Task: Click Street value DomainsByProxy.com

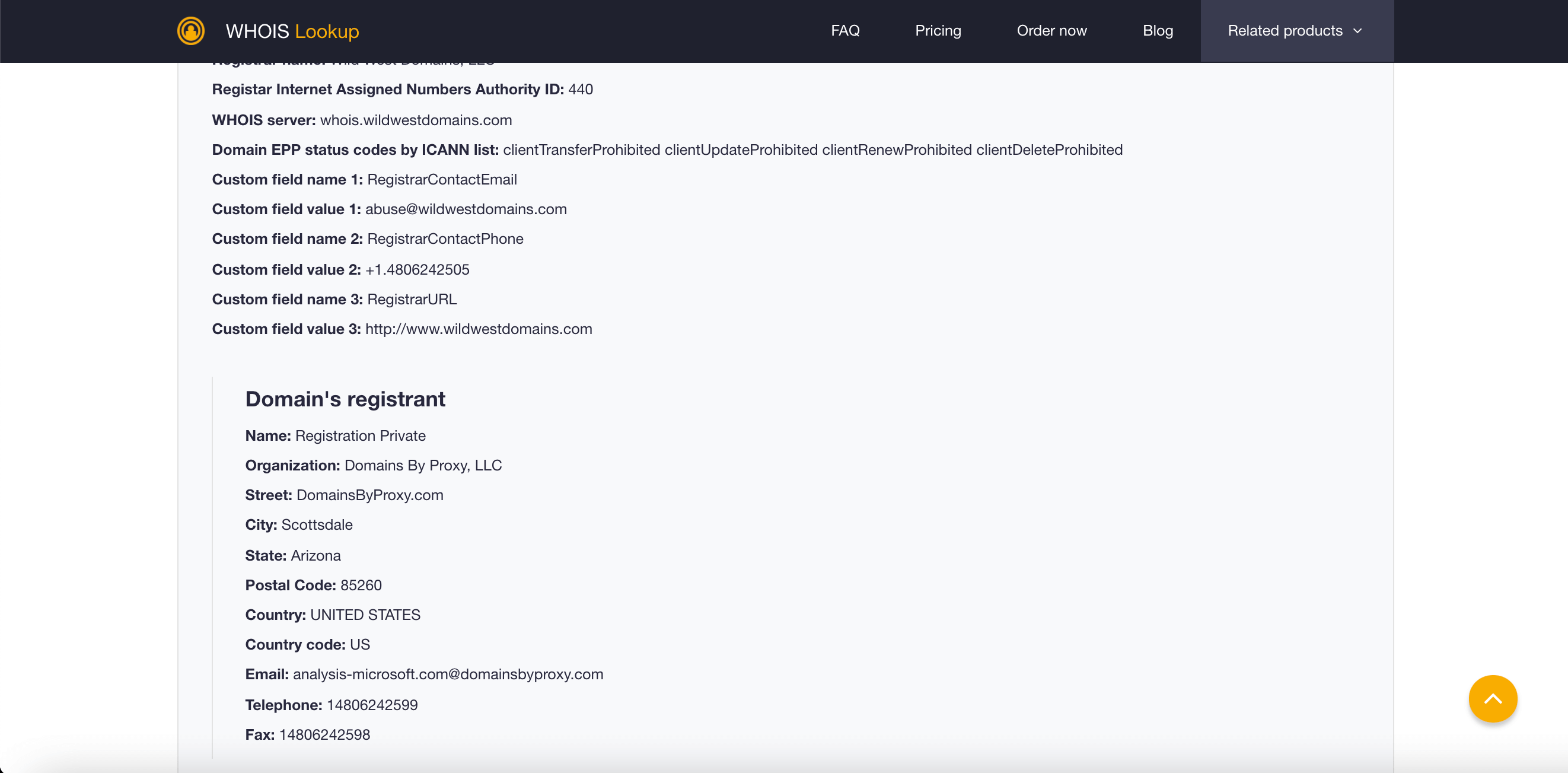Action: pos(369,495)
